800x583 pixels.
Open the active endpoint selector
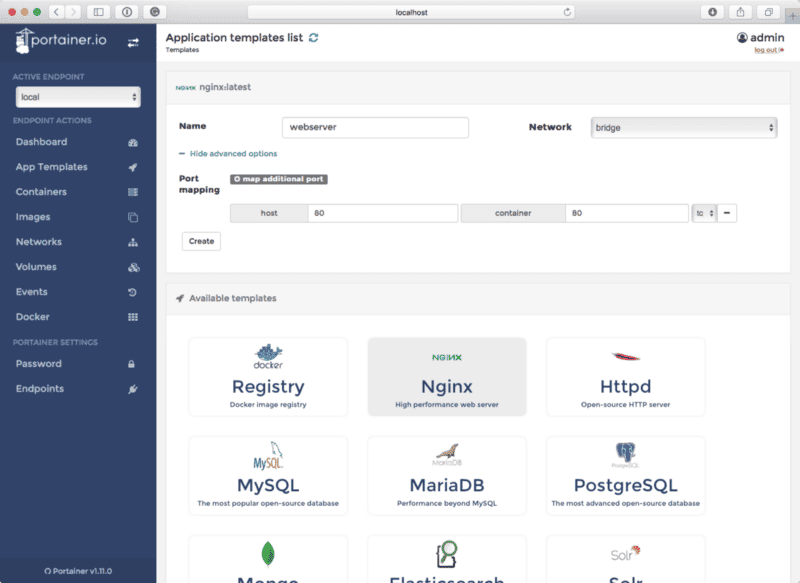coord(78,97)
